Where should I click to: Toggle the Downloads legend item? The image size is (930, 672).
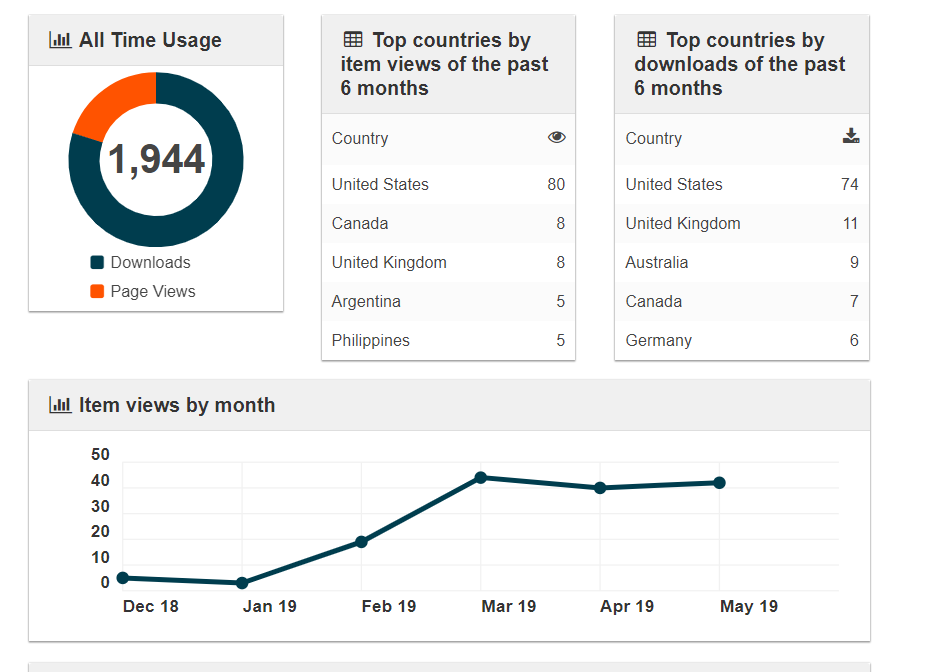tap(140, 262)
